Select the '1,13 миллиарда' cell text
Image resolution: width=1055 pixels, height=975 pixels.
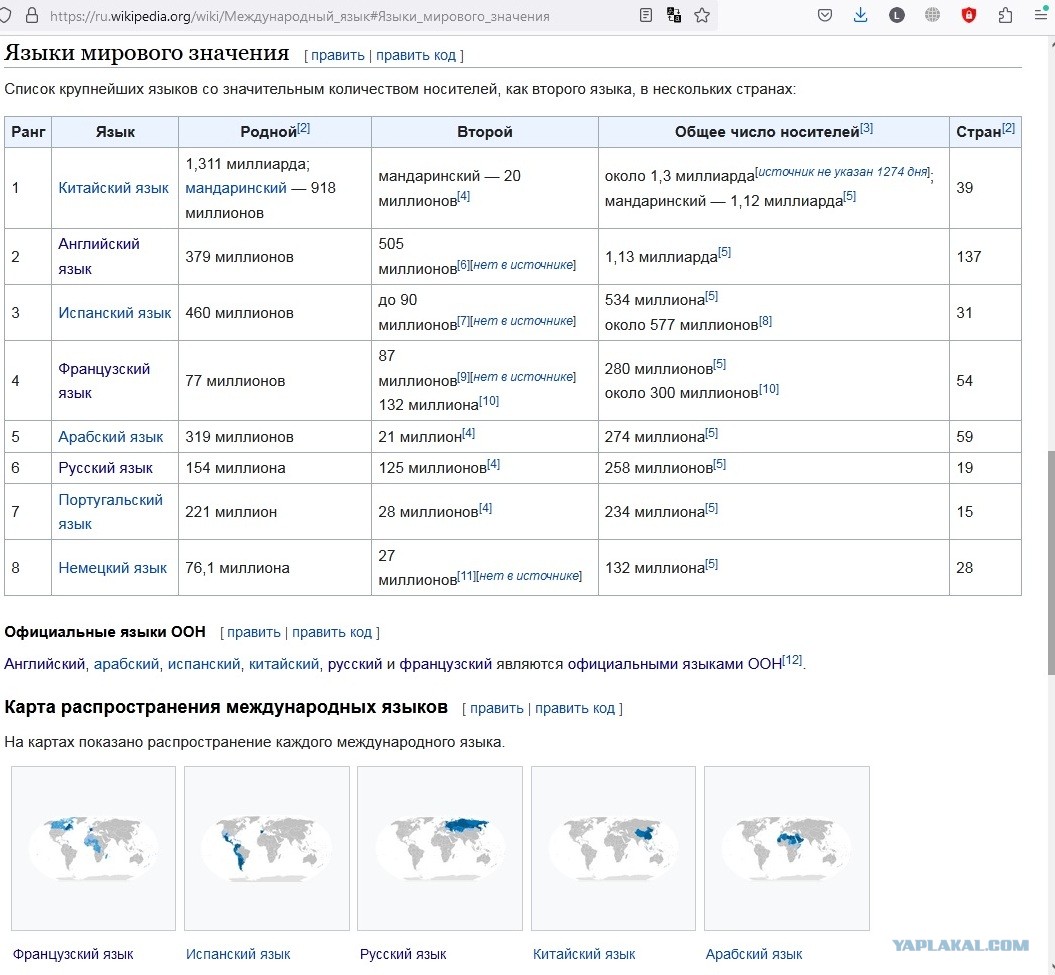point(661,256)
